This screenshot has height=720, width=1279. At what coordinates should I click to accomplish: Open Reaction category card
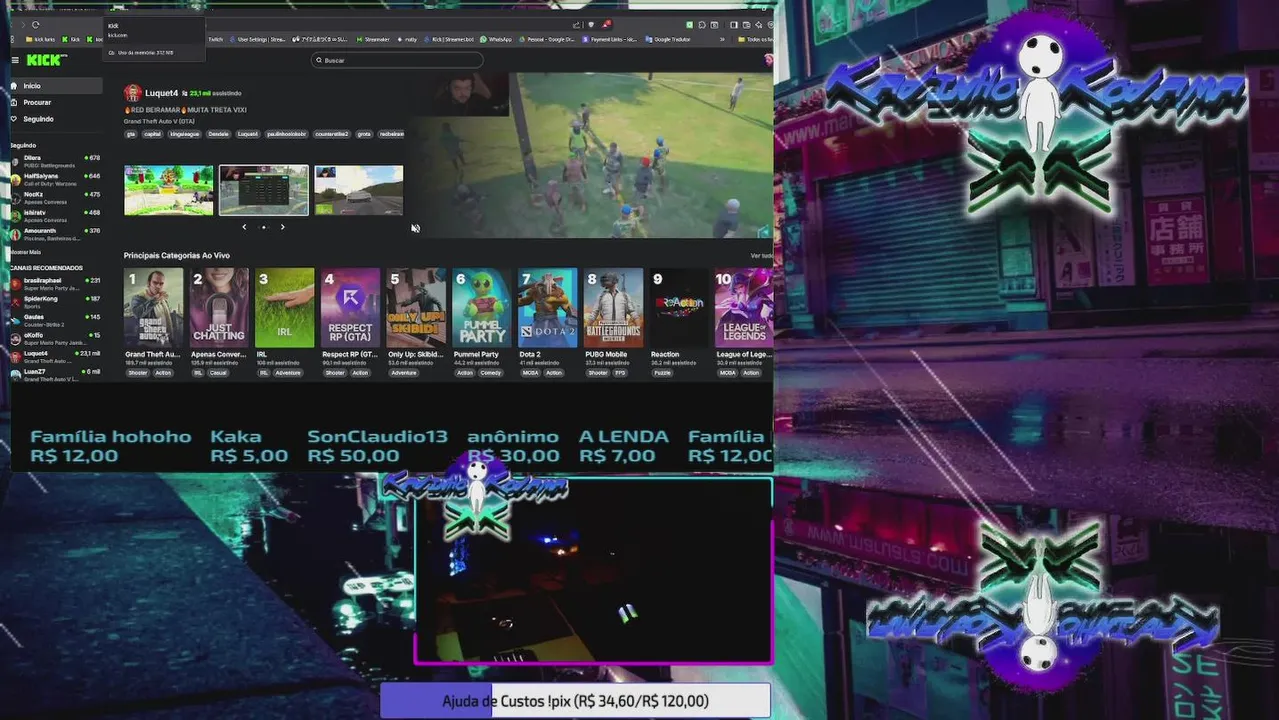coord(679,307)
